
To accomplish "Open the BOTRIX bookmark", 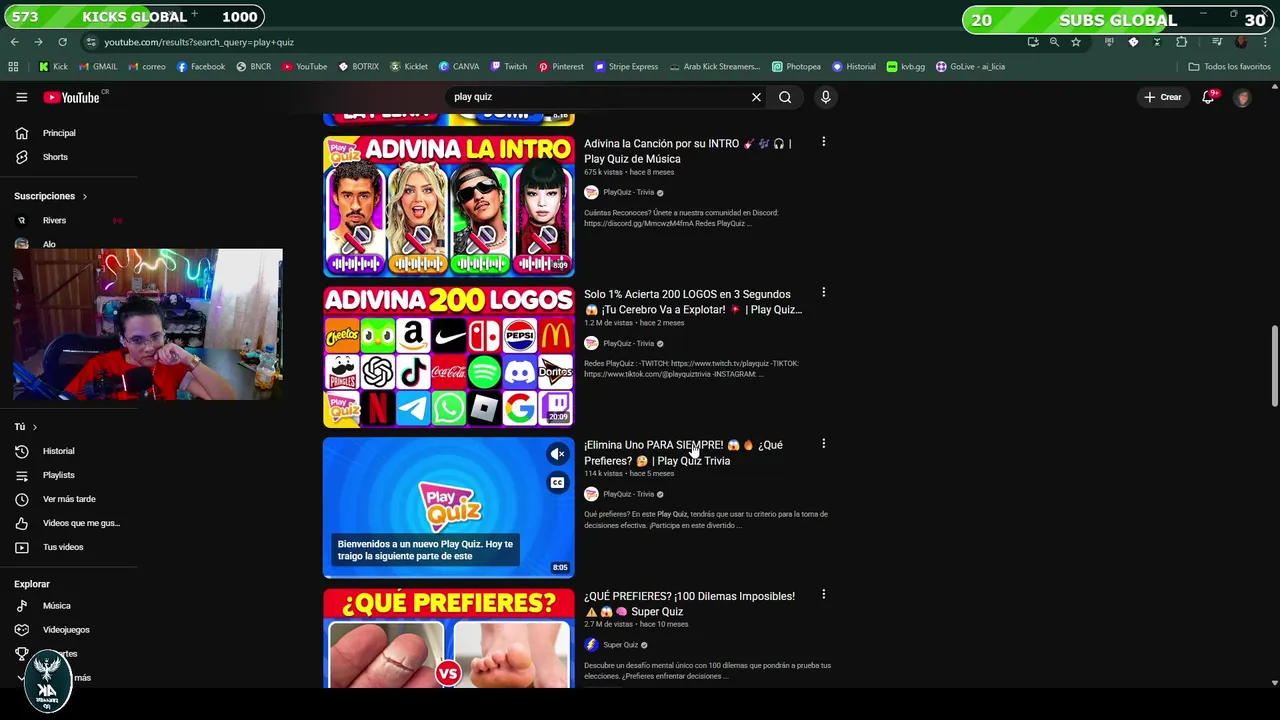I will coord(359,67).
